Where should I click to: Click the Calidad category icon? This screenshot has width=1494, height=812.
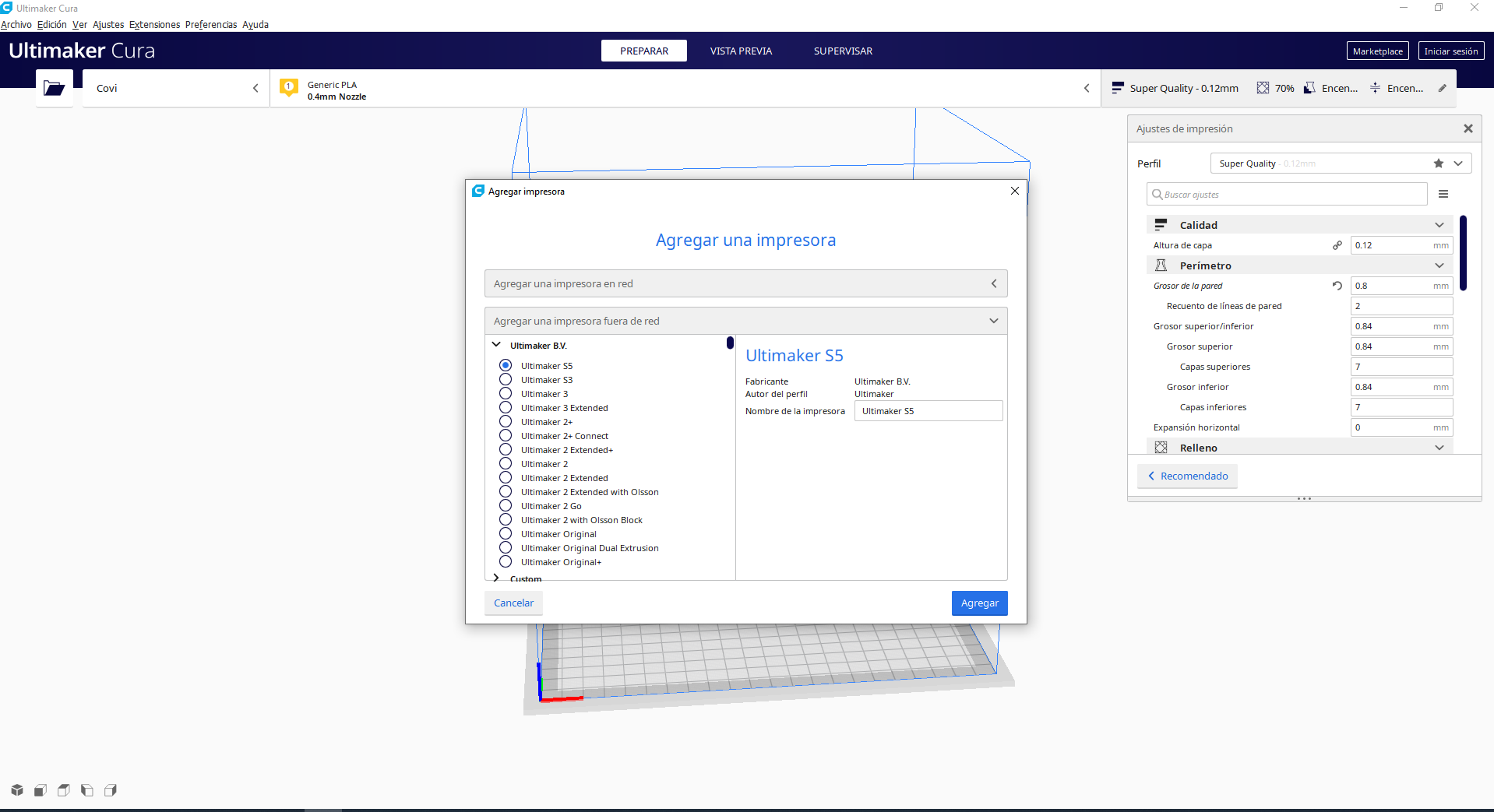pyautogui.click(x=1161, y=225)
